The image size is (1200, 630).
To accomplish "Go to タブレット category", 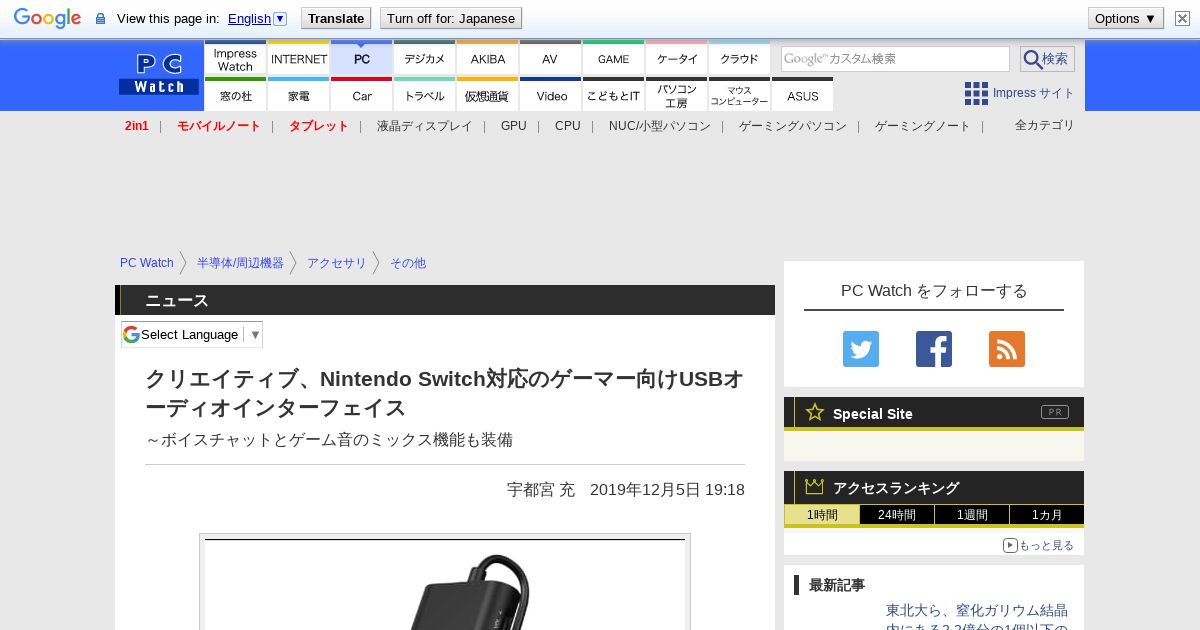I will pyautogui.click(x=318, y=126).
